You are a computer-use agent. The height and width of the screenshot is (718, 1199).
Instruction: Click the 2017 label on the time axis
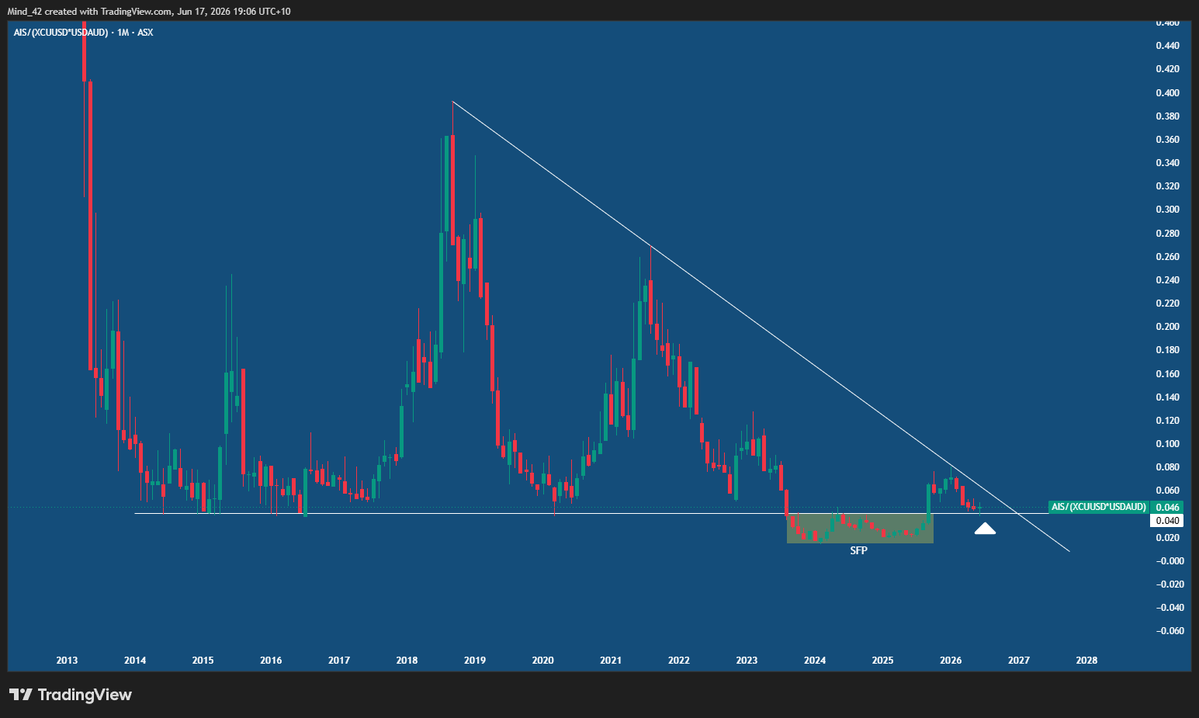pyautogui.click(x=339, y=661)
